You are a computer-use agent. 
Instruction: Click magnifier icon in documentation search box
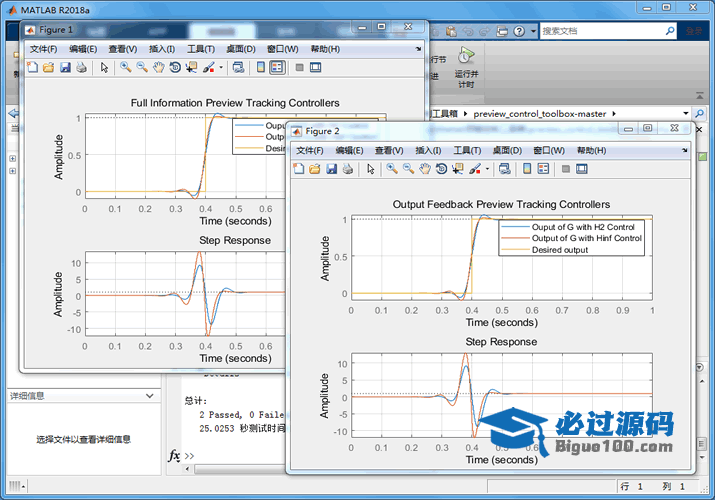pos(670,31)
